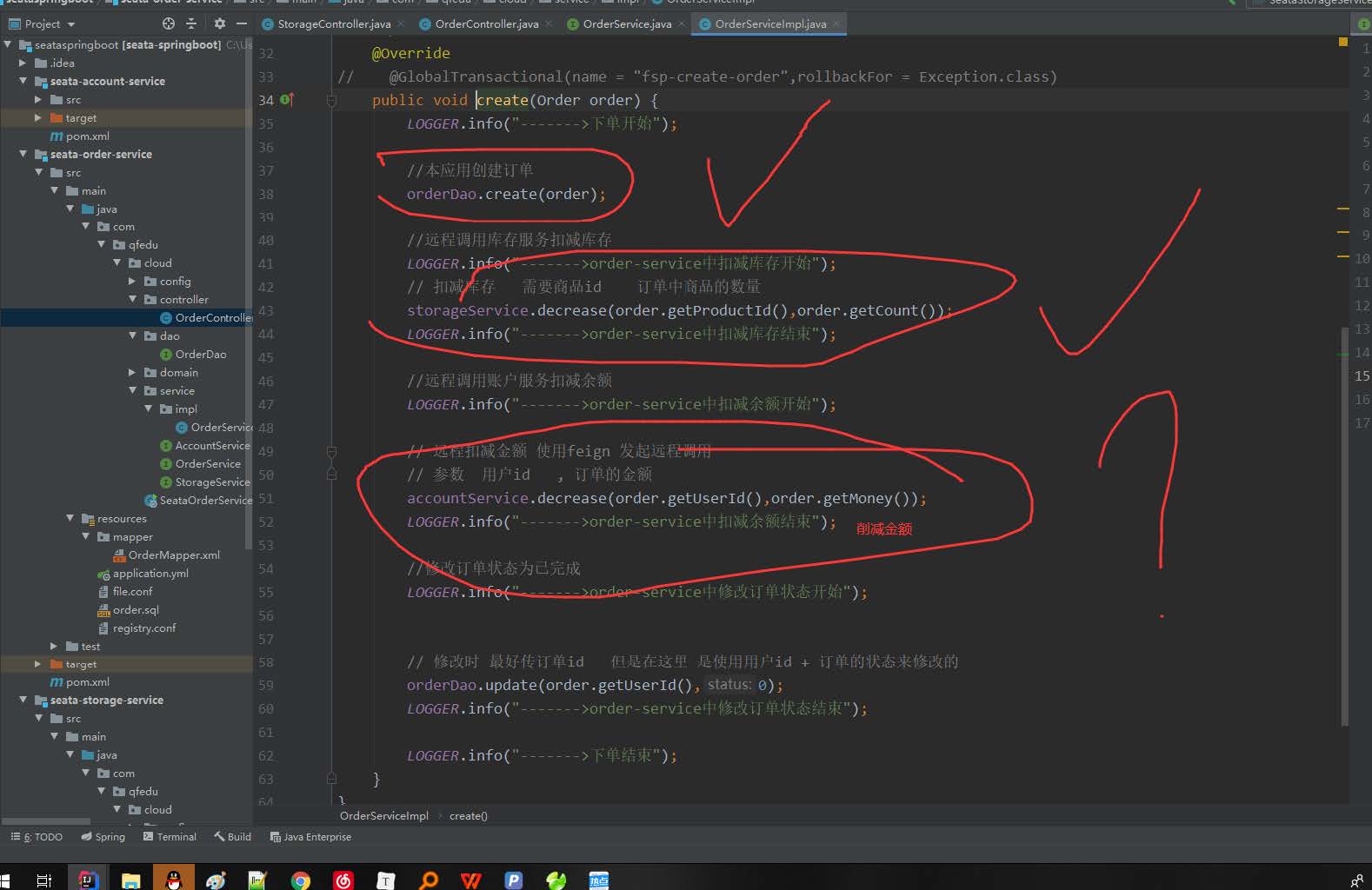
Task: Collapse the seata-account-service module
Action: point(23,81)
